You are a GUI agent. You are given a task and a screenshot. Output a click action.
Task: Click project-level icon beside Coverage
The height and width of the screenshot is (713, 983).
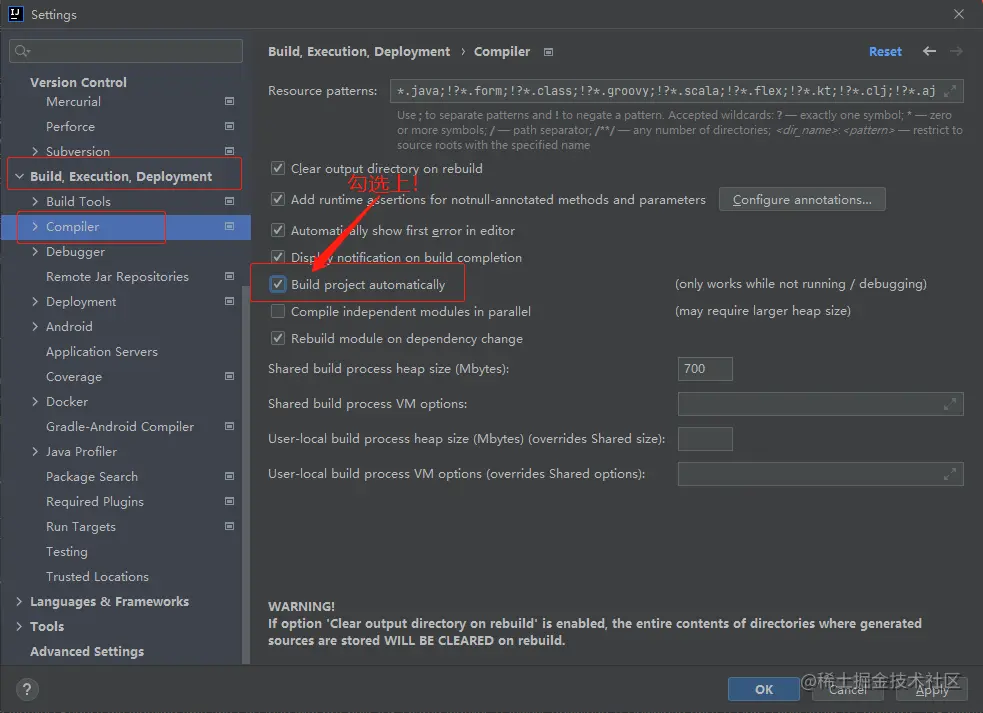(x=229, y=376)
